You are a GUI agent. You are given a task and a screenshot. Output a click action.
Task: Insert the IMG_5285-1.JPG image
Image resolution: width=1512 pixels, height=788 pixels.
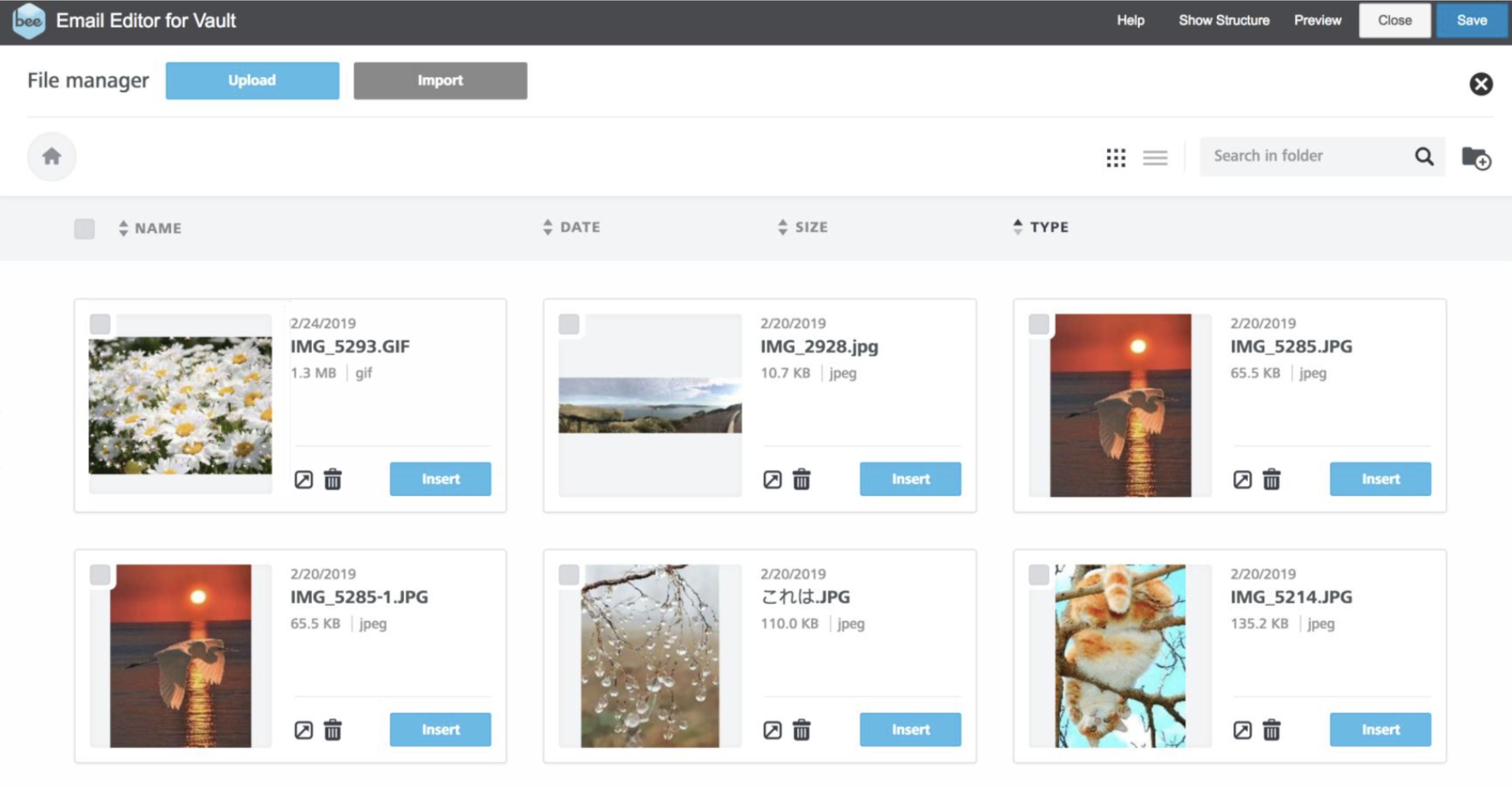440,729
